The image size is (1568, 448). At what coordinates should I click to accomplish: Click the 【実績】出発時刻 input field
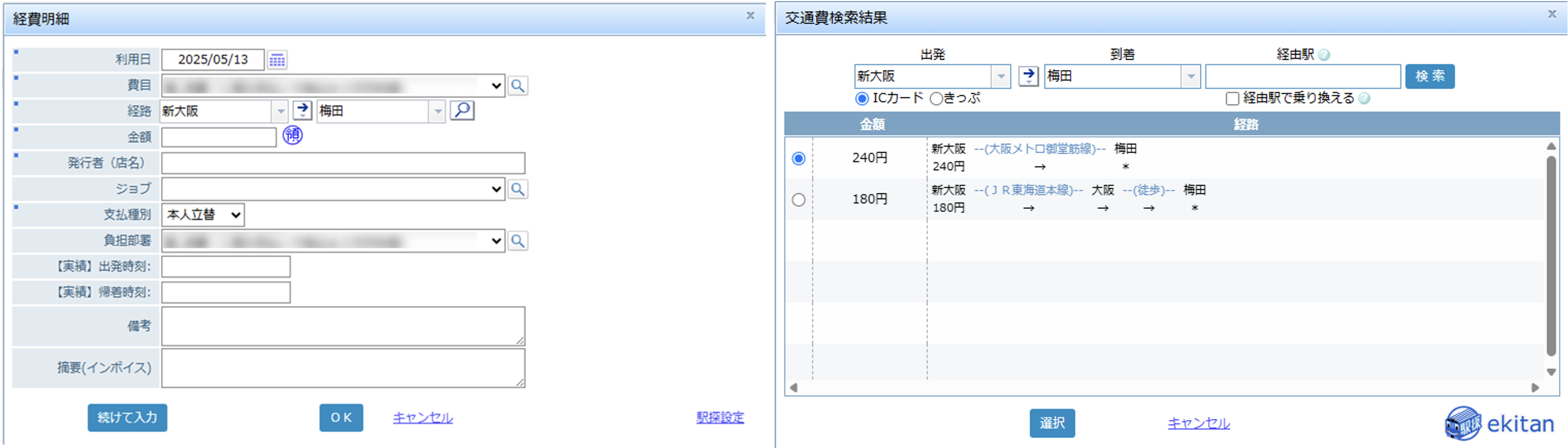point(226,266)
